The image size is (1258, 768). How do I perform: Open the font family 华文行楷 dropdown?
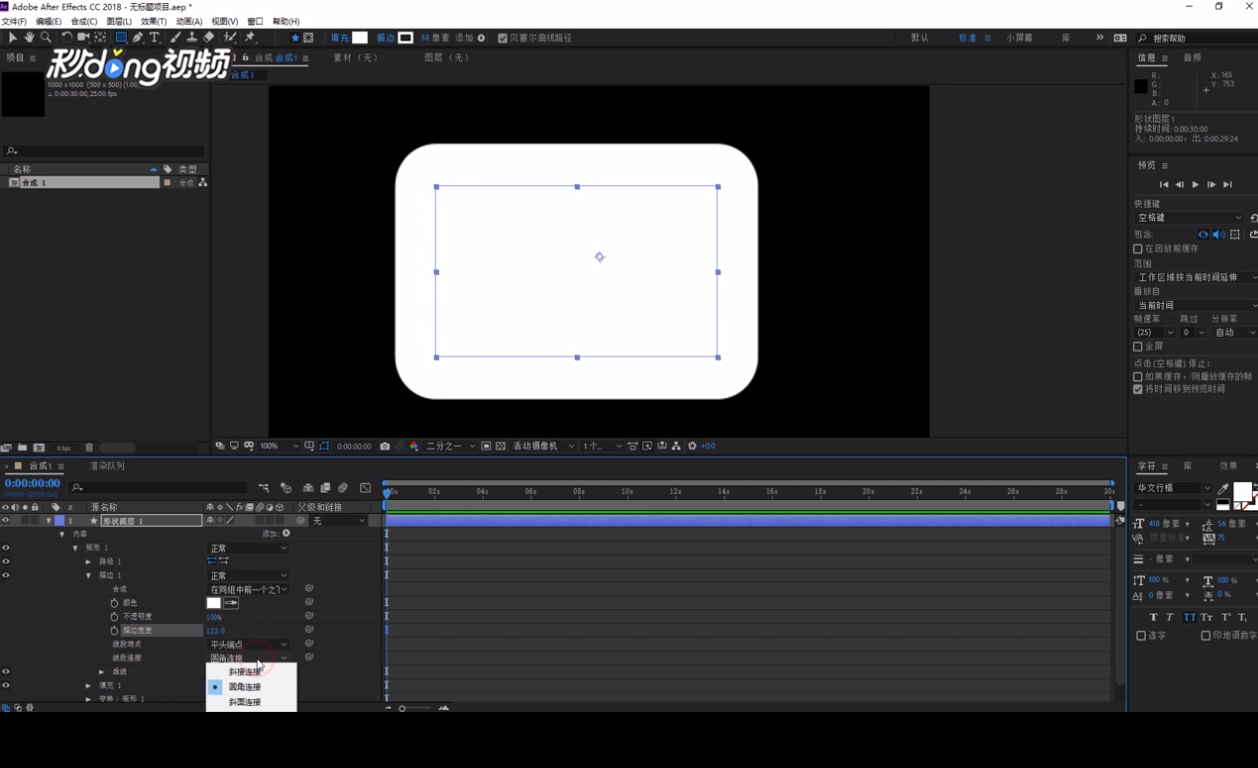tap(1173, 488)
